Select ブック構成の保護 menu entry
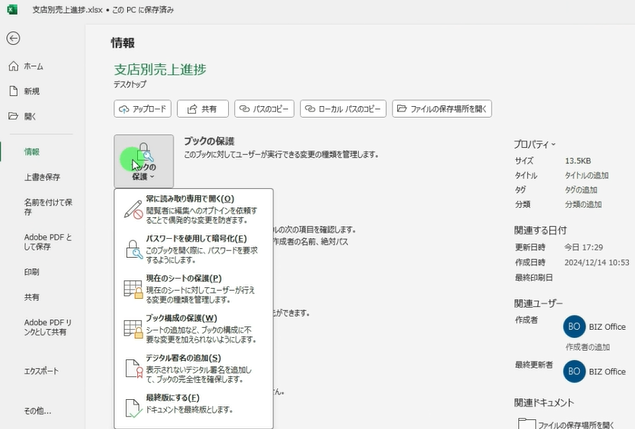Viewport: 635px width, 429px height. pyautogui.click(x=194, y=329)
